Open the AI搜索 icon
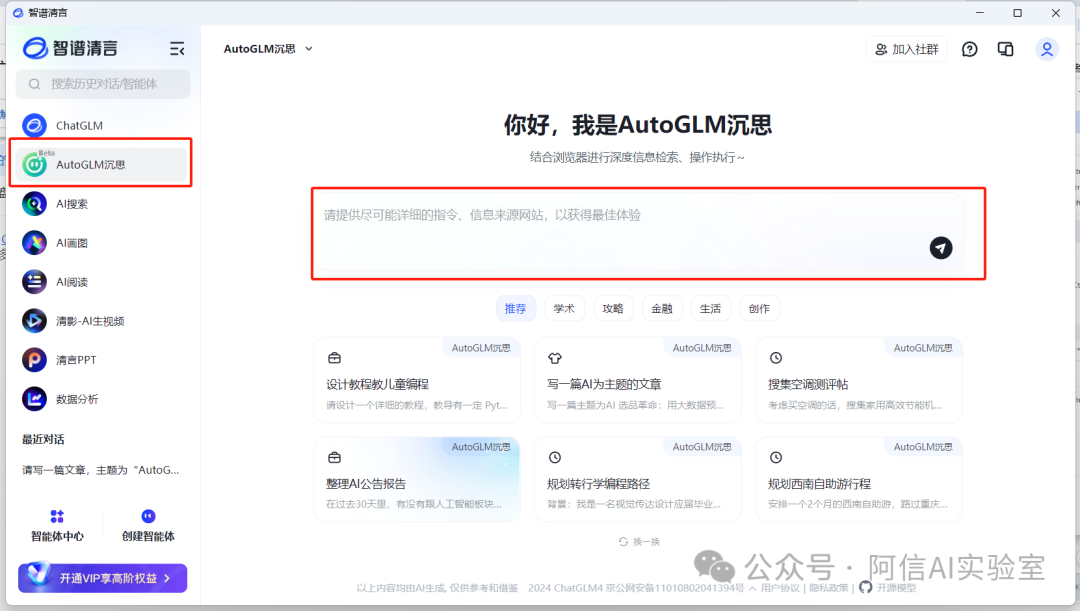This screenshot has width=1080, height=611. coord(34,203)
